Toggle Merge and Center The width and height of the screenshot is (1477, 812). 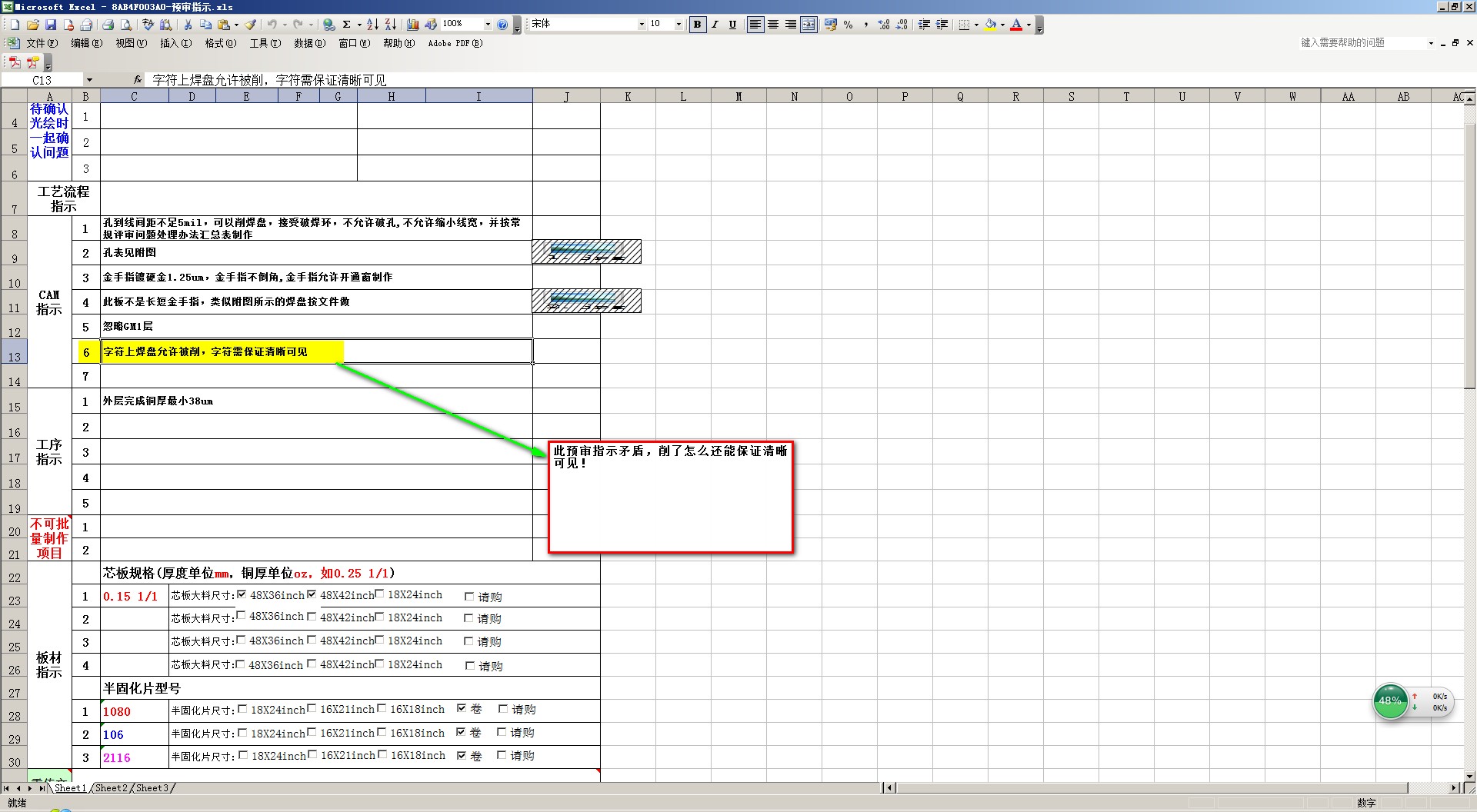click(809, 25)
